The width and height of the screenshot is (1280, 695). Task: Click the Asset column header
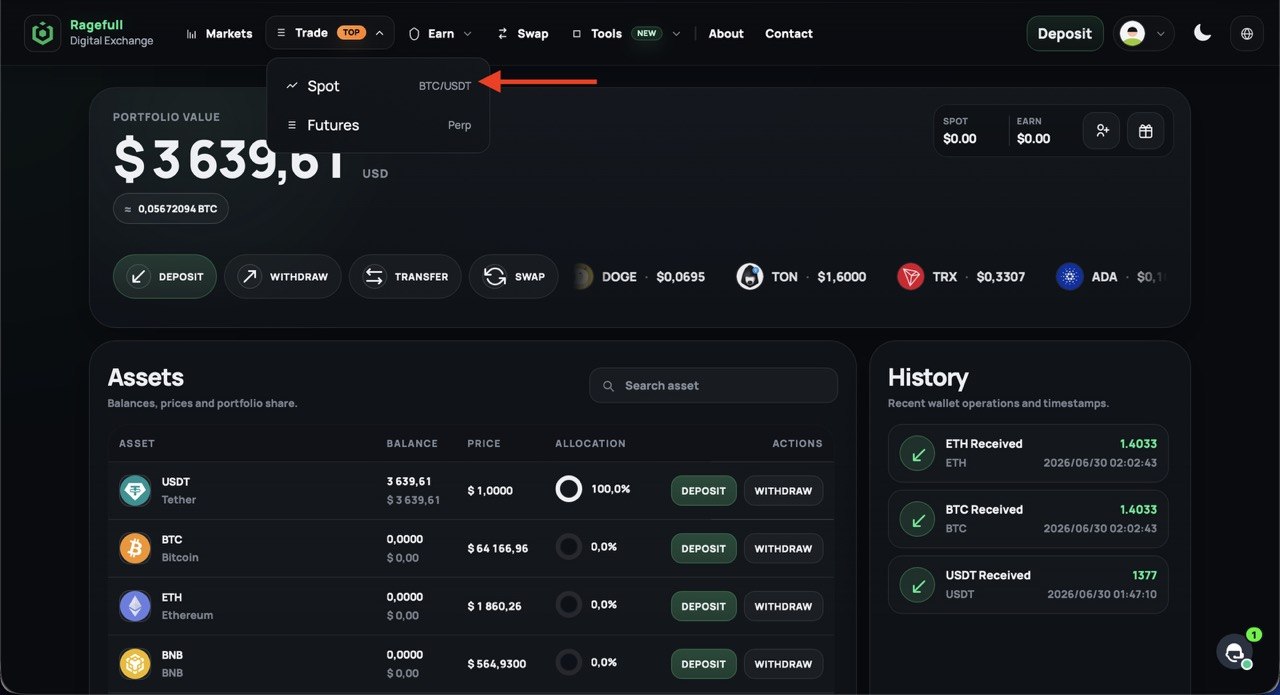click(137, 443)
